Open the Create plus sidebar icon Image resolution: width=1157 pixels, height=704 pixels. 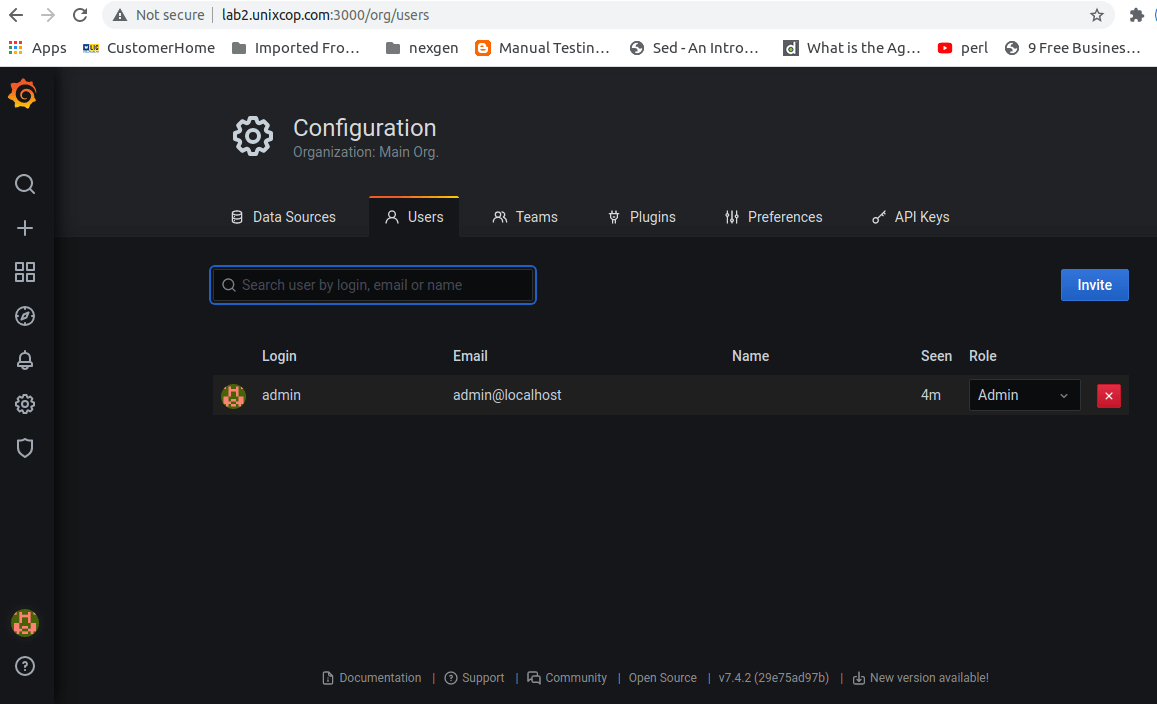tap(25, 228)
